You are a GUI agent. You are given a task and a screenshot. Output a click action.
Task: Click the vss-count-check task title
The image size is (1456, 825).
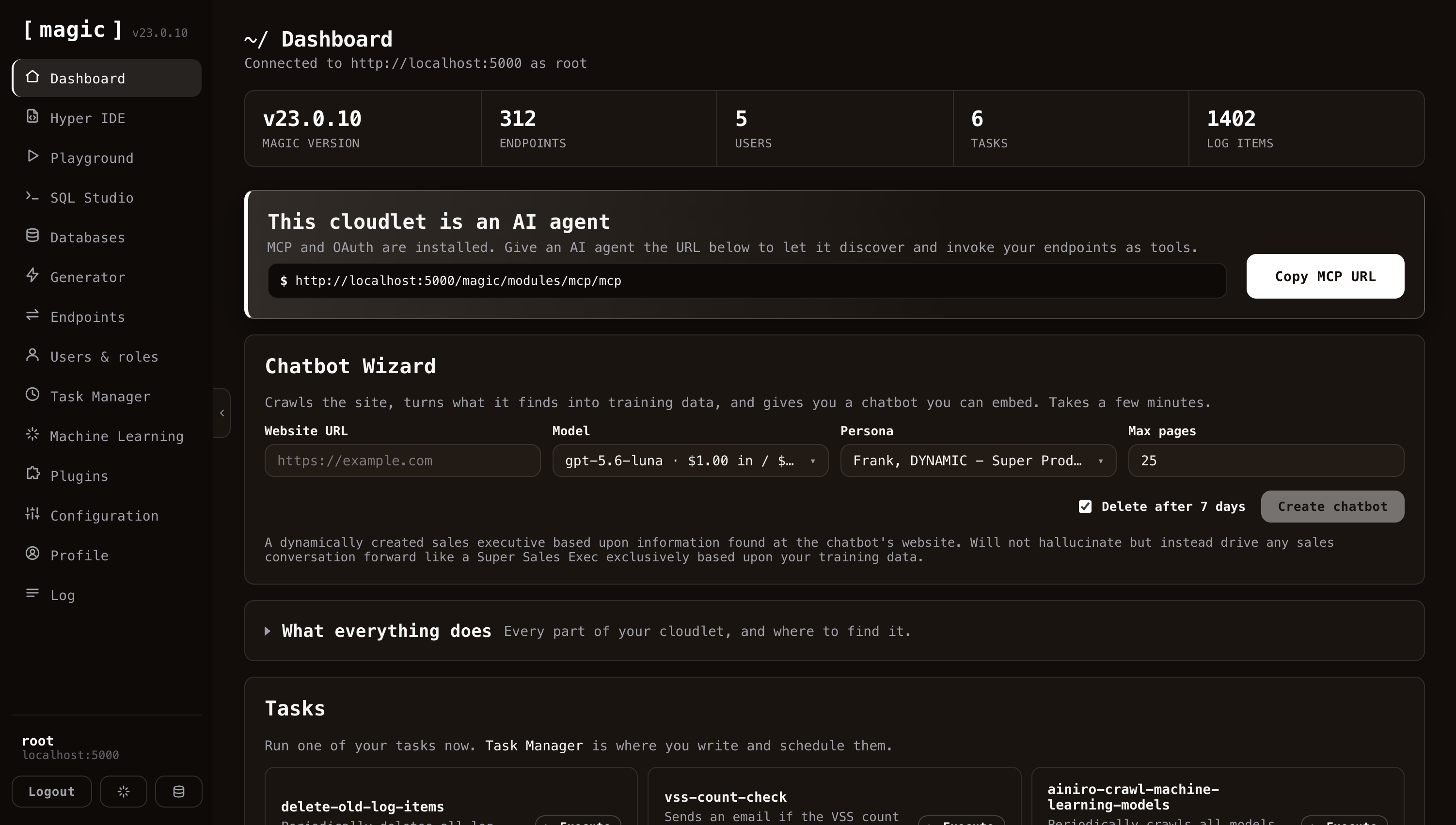725,797
